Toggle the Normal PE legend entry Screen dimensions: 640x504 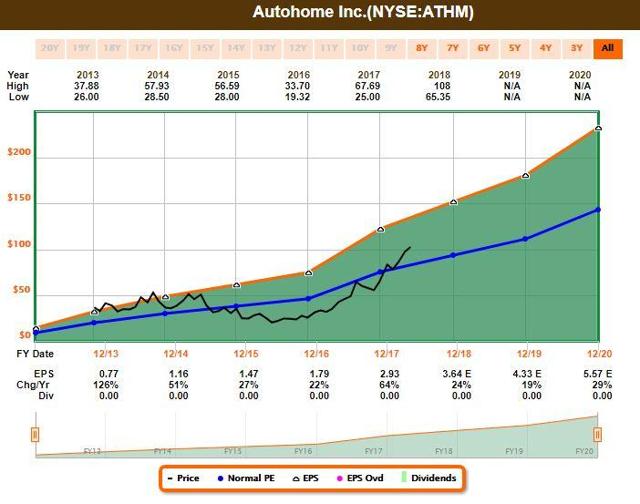point(246,478)
